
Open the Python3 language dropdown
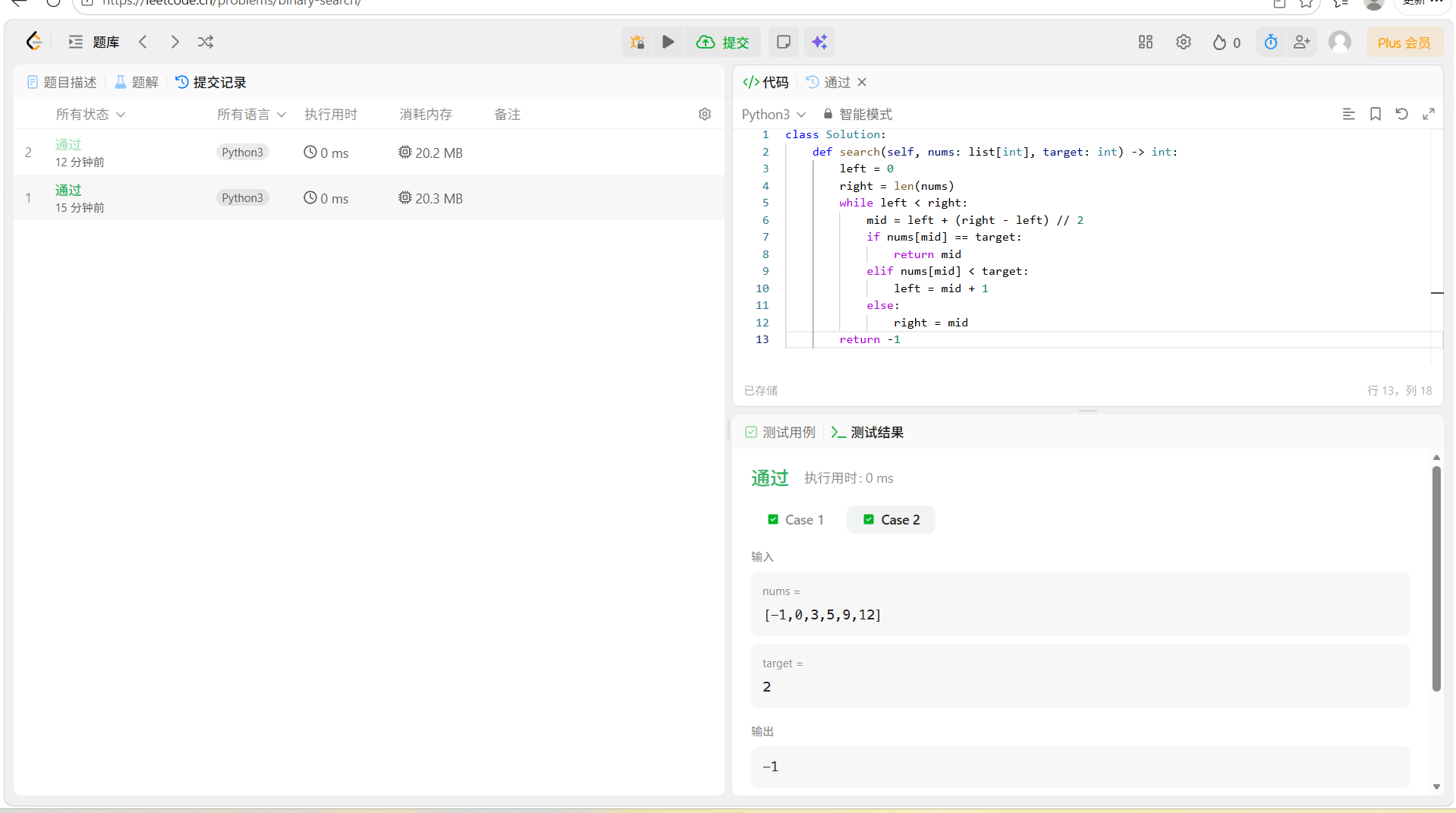[774, 114]
